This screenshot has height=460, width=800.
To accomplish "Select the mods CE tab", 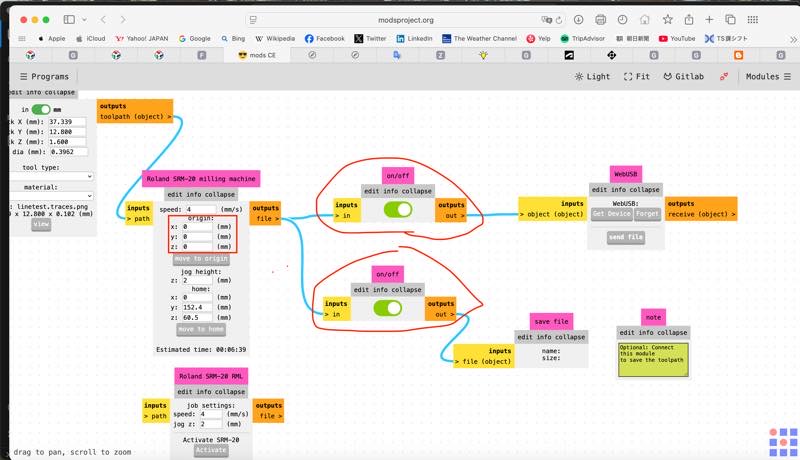I will click(257, 55).
